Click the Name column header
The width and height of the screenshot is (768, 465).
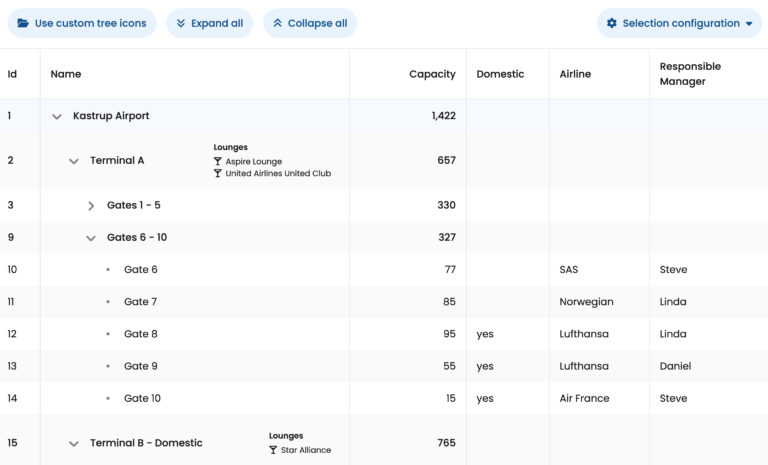pyautogui.click(x=66, y=74)
